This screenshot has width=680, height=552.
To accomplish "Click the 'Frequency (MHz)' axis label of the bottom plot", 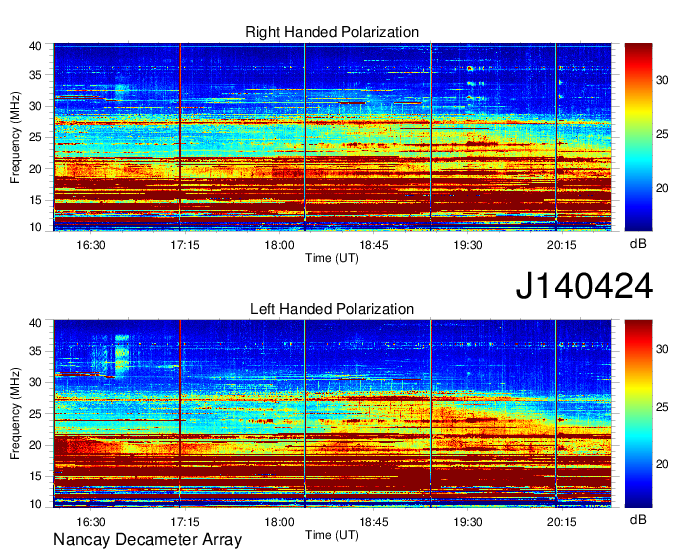I will click(15, 414).
